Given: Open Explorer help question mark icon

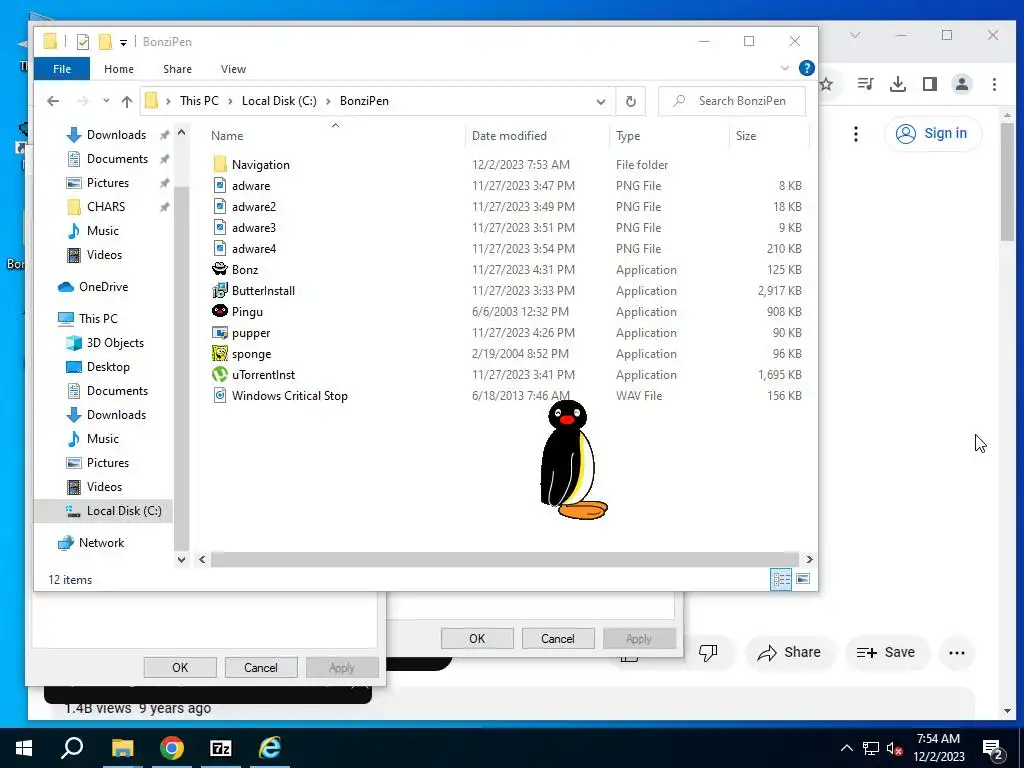Looking at the screenshot, I should (x=807, y=68).
